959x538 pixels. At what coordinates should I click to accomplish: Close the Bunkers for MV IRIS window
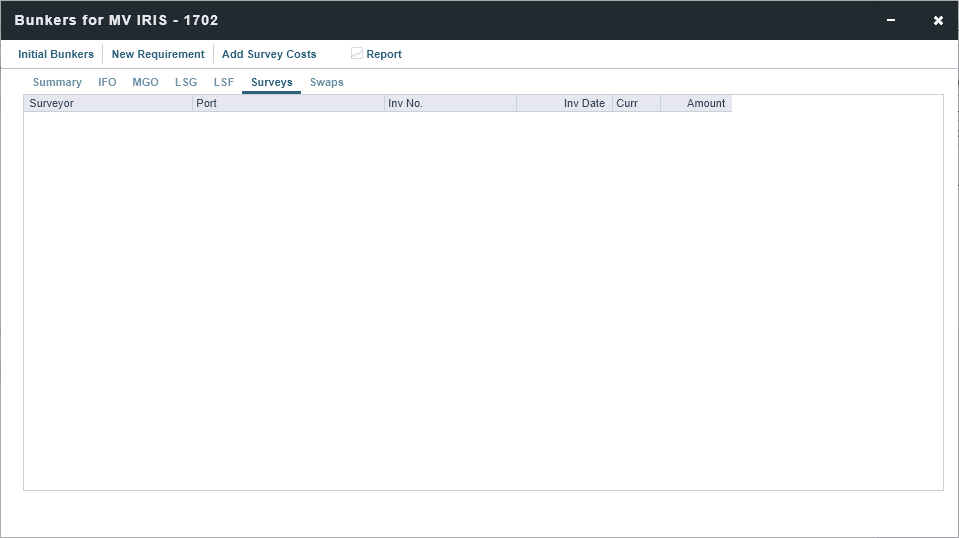coord(938,20)
